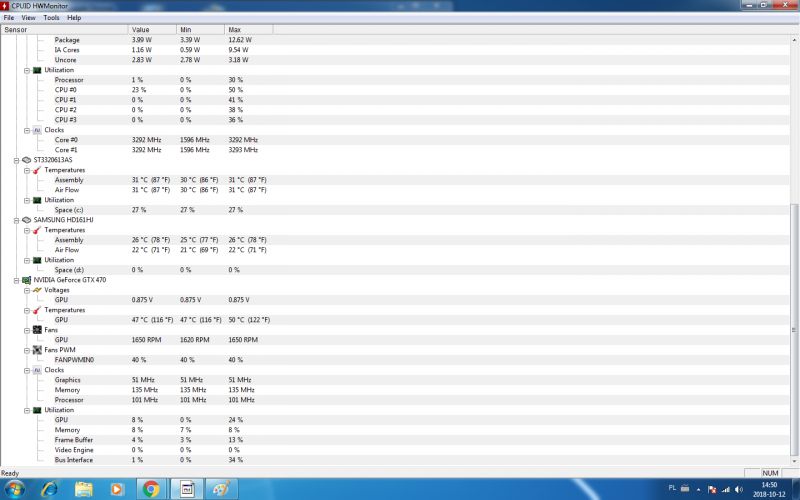Click SAMSUNG HD161HJ Temperatures thermometer icon
This screenshot has width=800, height=500.
(37, 230)
